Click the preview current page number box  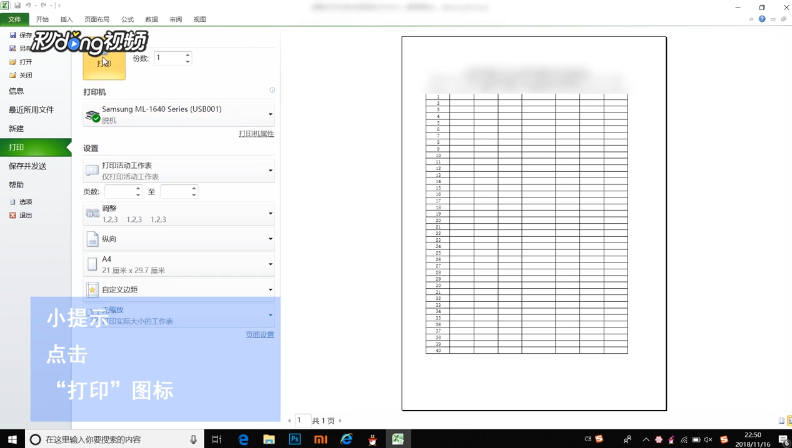point(303,420)
